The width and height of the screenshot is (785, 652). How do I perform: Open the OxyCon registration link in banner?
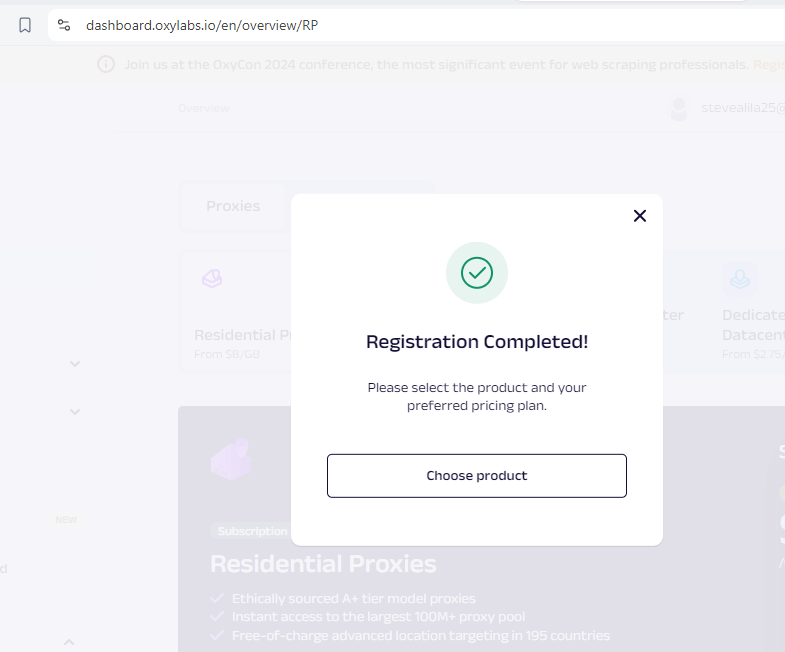[x=768, y=64]
